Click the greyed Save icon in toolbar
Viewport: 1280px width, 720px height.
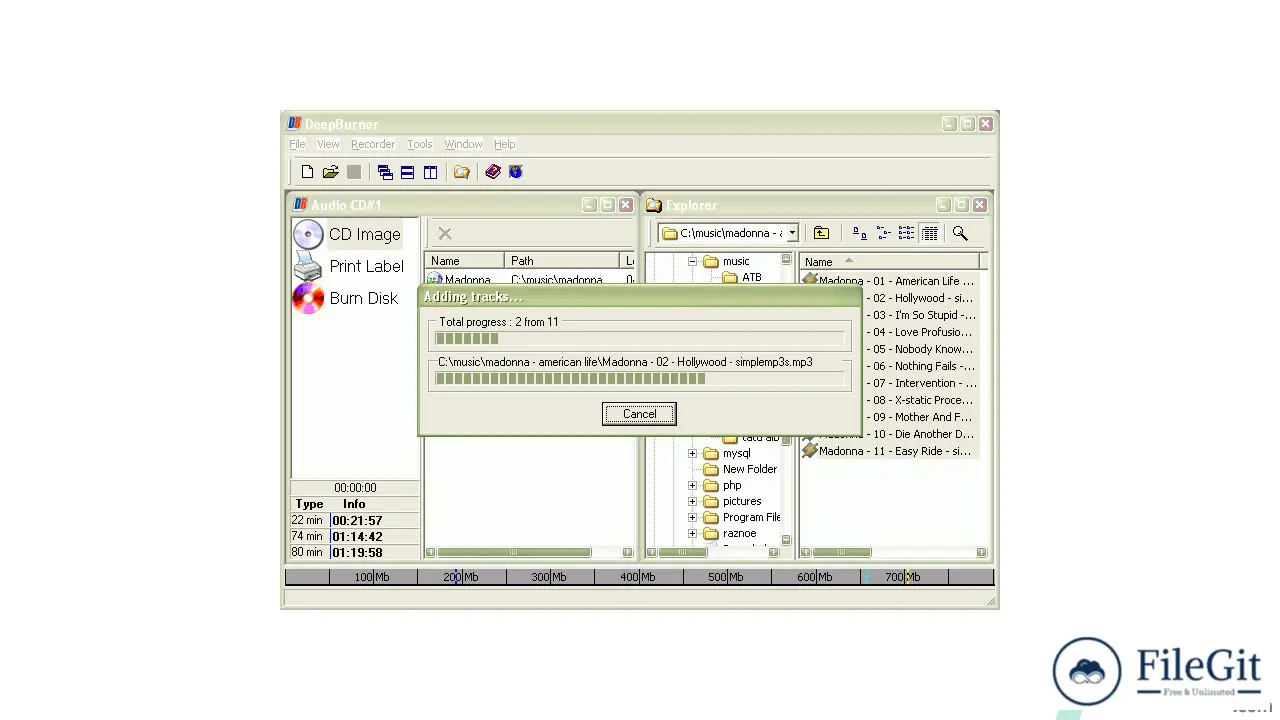(x=354, y=172)
